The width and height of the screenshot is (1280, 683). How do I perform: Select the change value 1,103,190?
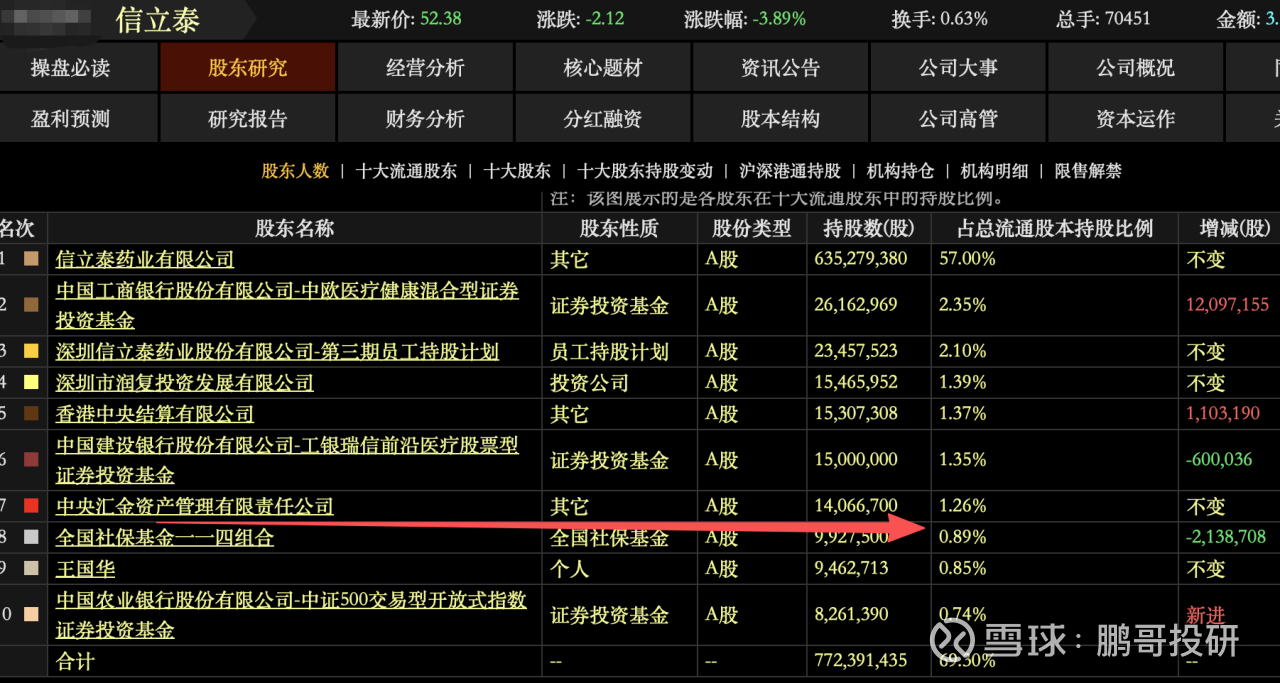click(x=1223, y=413)
